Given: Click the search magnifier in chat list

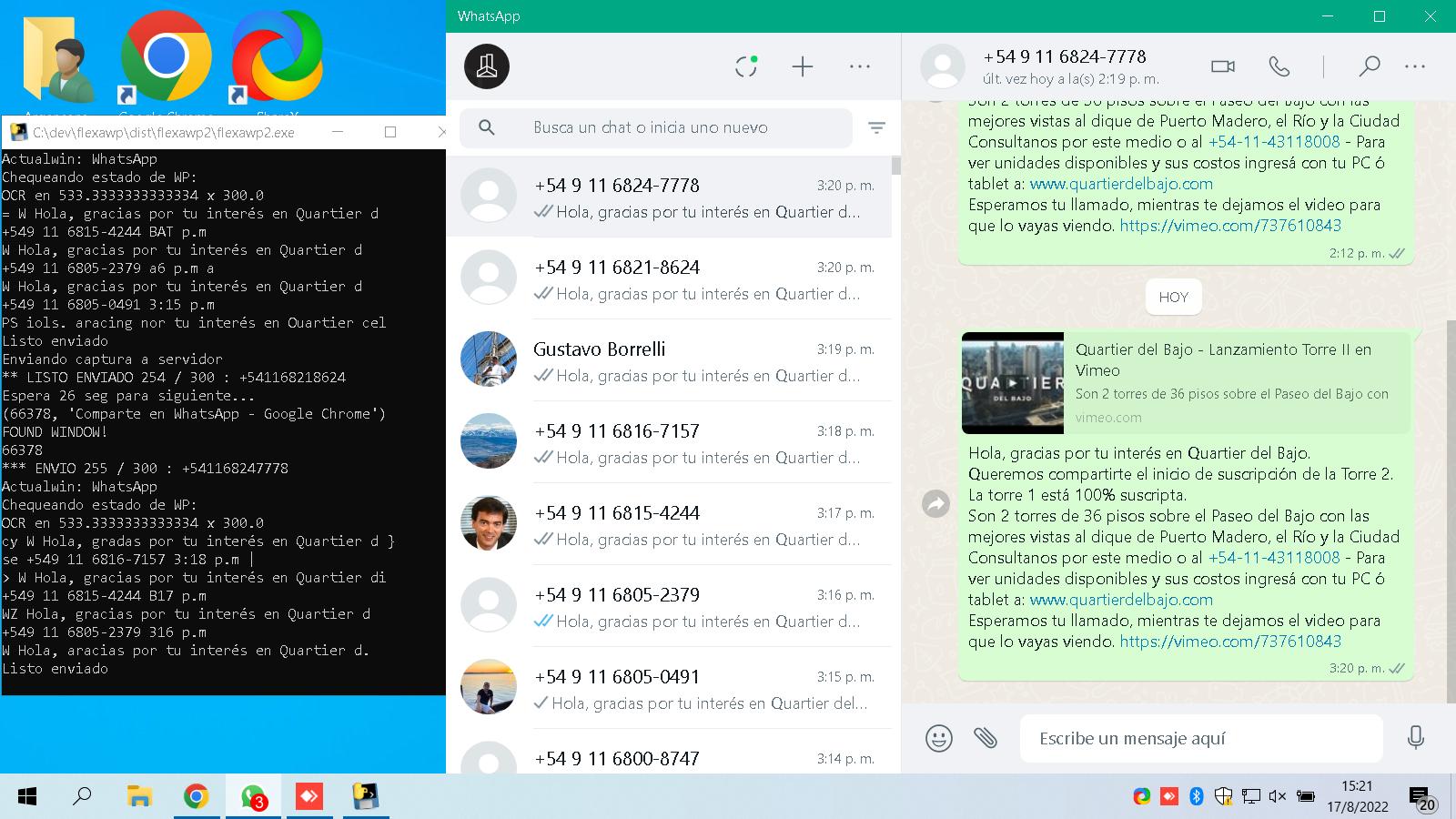Looking at the screenshot, I should pos(487,127).
